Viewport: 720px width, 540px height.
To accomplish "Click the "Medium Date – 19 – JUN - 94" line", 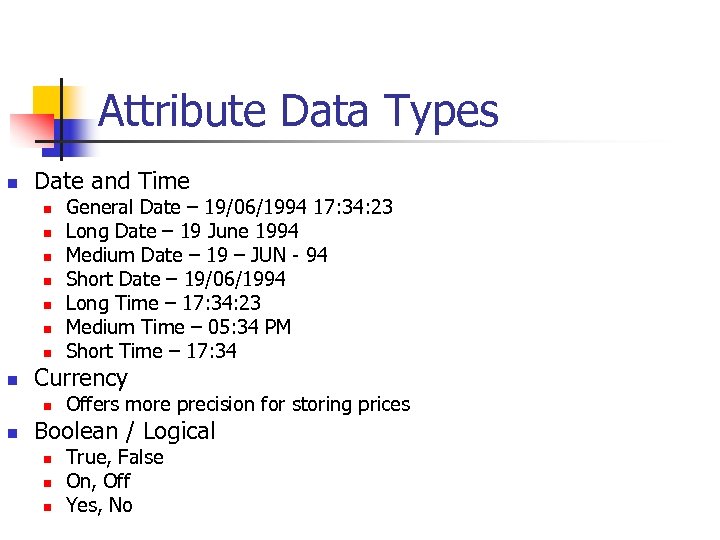I will (196, 255).
